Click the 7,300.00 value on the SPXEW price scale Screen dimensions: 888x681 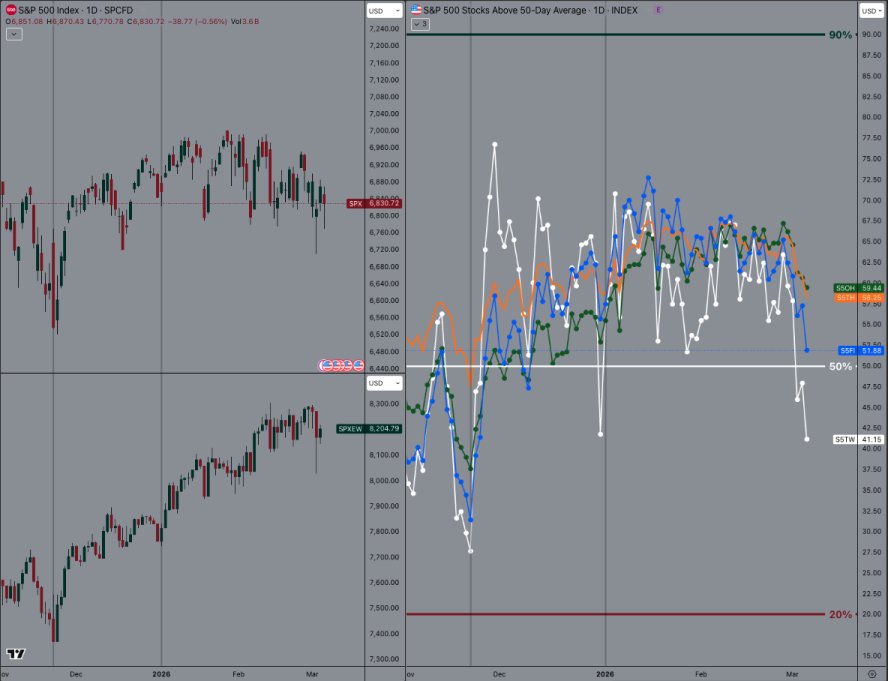coord(384,659)
